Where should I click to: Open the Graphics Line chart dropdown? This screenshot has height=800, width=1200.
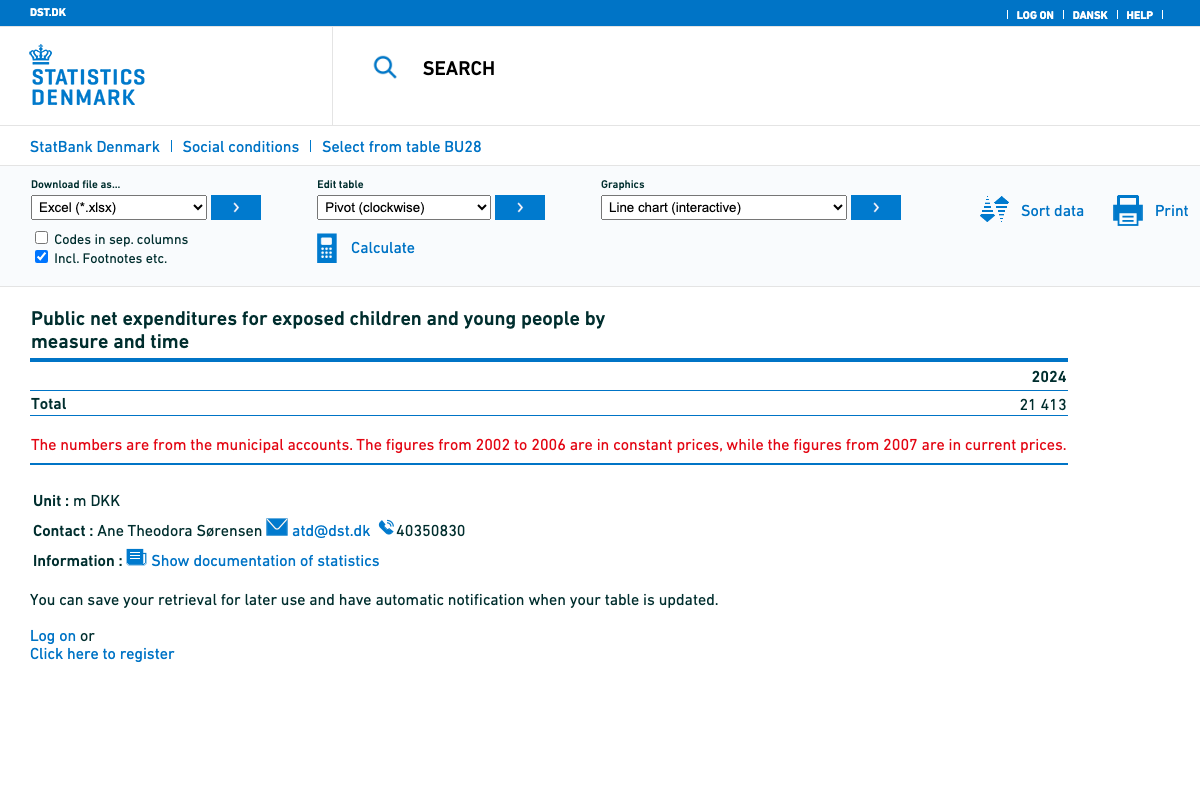point(723,208)
